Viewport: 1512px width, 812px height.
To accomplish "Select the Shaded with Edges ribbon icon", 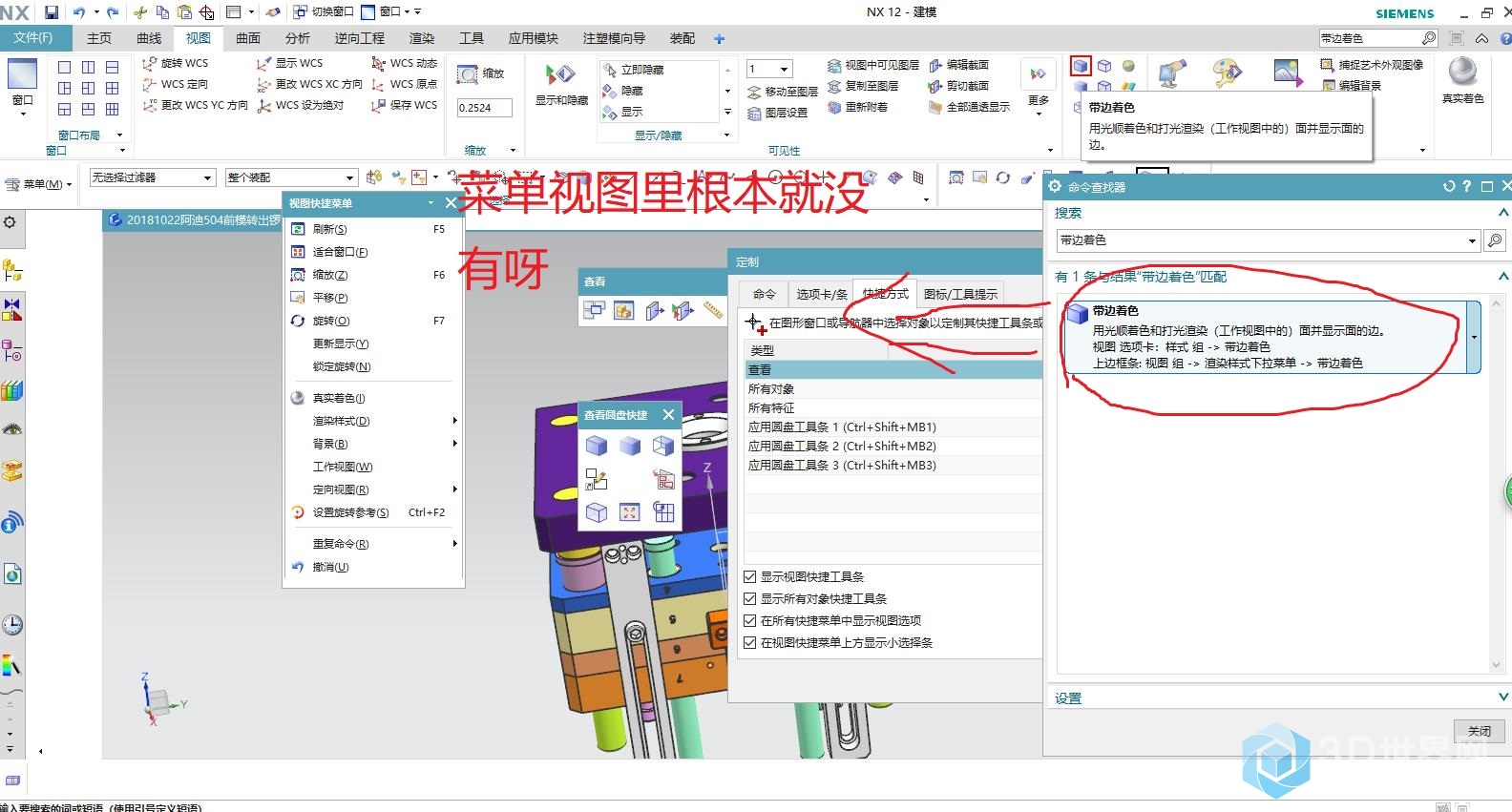I will pos(1081,66).
